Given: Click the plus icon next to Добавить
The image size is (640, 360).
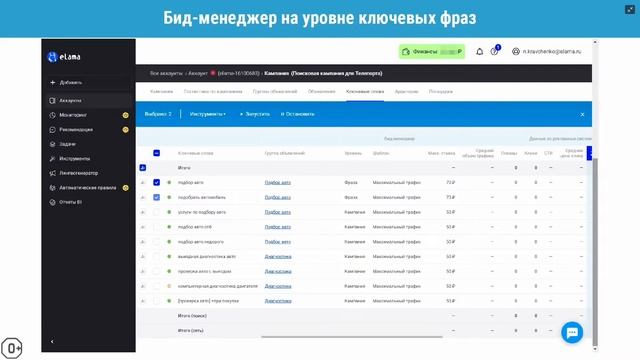Looking at the screenshot, I should click(x=52, y=82).
